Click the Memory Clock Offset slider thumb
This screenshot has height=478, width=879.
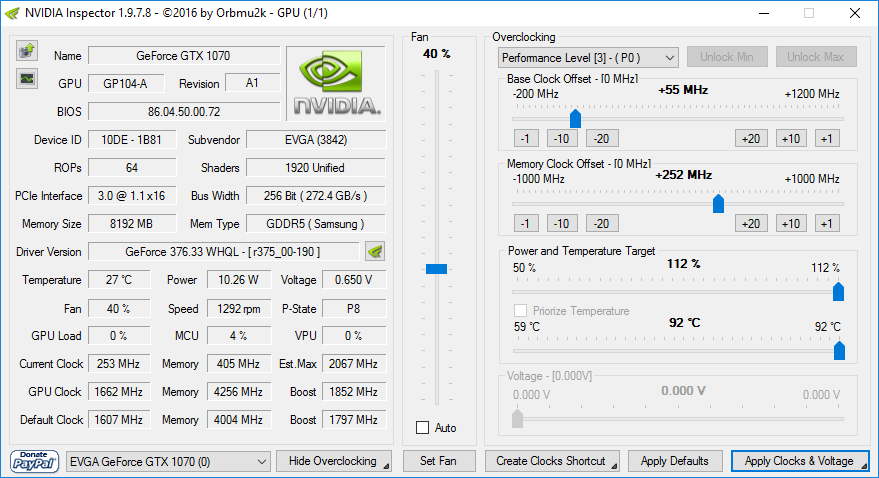[718, 203]
